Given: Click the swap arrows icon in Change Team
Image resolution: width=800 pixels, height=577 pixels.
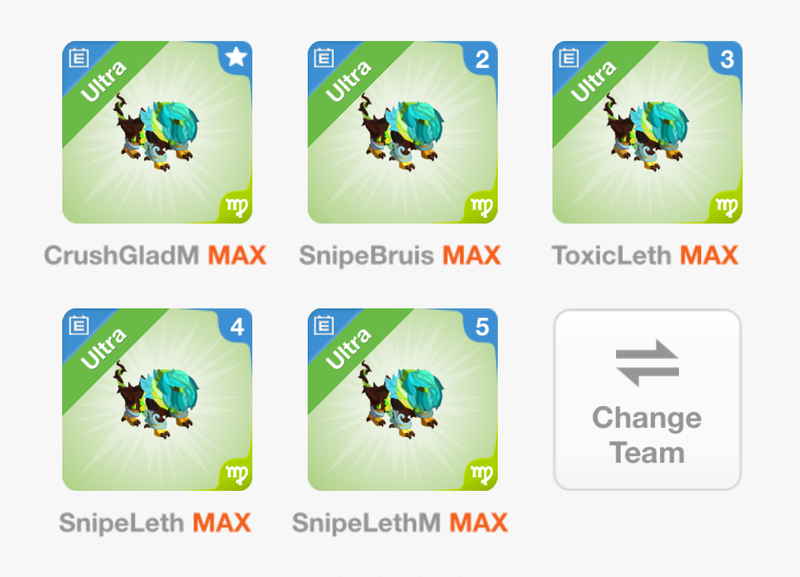Looking at the screenshot, I should (x=647, y=363).
